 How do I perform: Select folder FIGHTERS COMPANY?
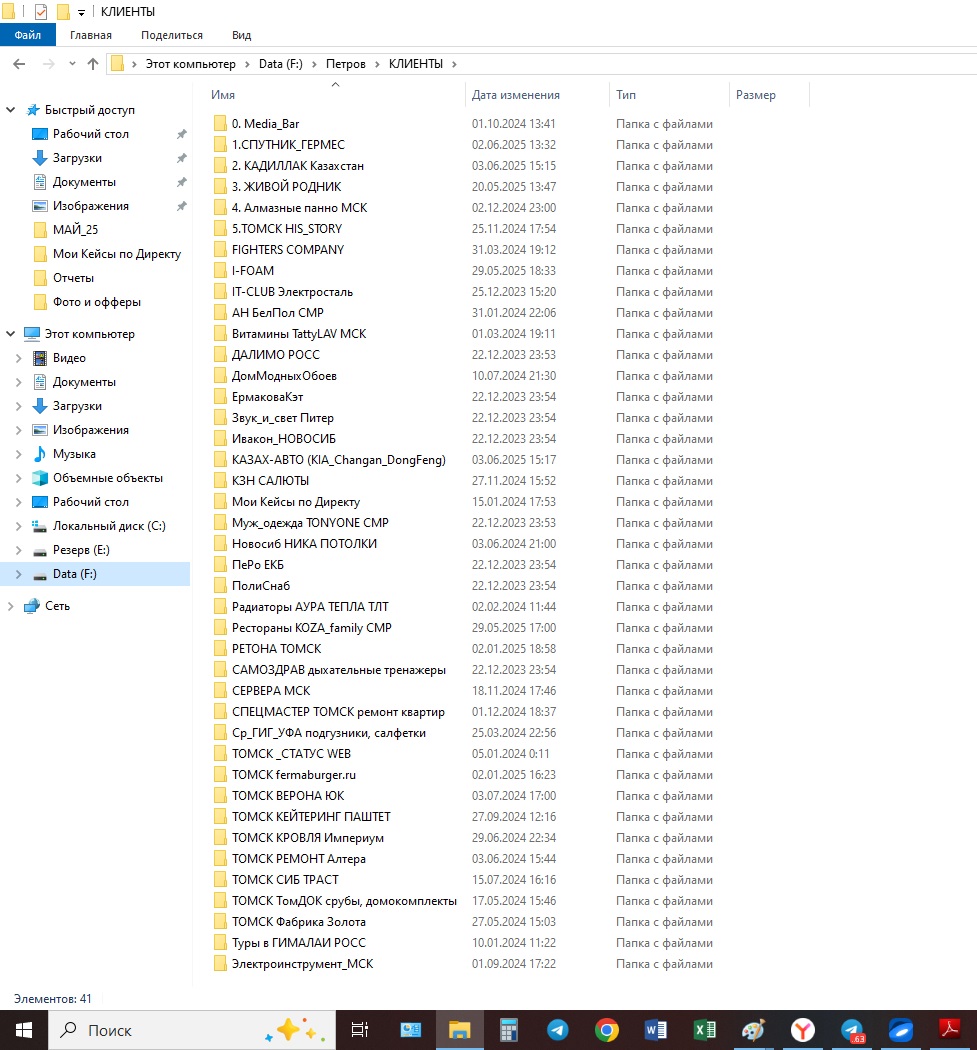click(x=287, y=250)
